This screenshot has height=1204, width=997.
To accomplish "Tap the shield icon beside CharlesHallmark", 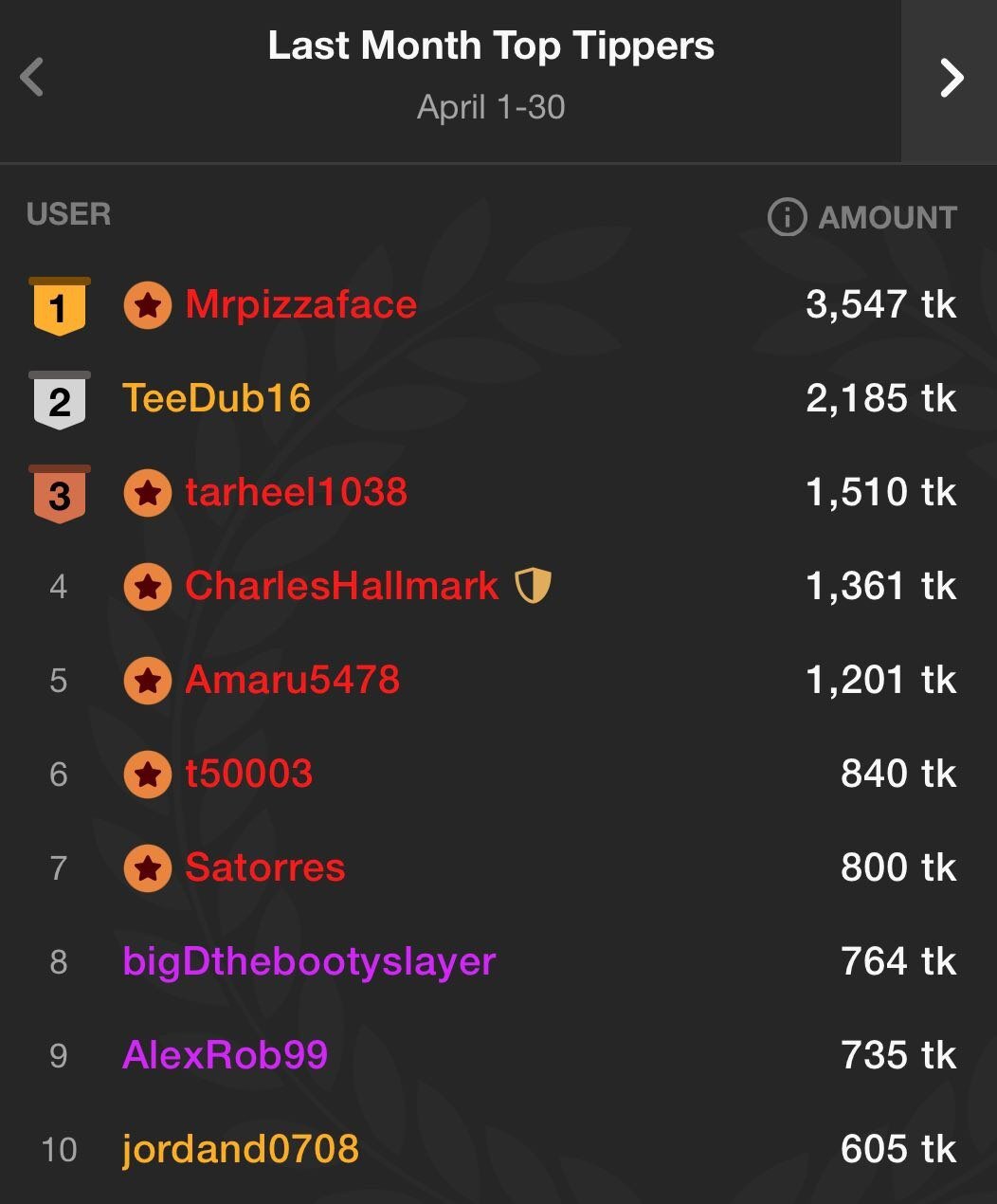I will coord(533,586).
